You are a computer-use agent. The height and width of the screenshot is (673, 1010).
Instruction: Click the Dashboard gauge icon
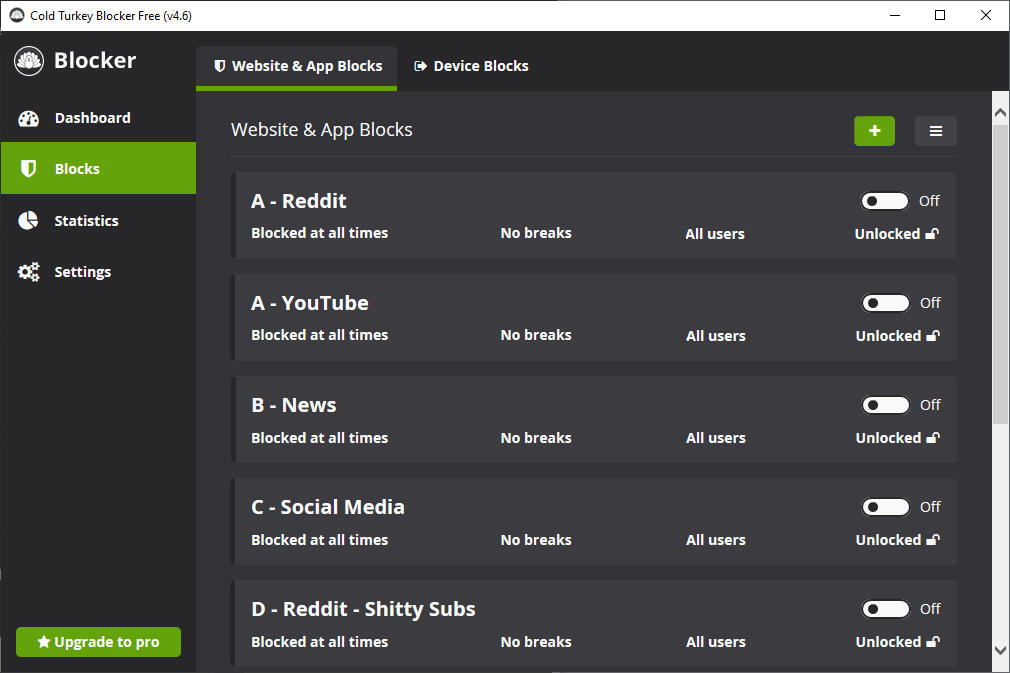[x=28, y=118]
